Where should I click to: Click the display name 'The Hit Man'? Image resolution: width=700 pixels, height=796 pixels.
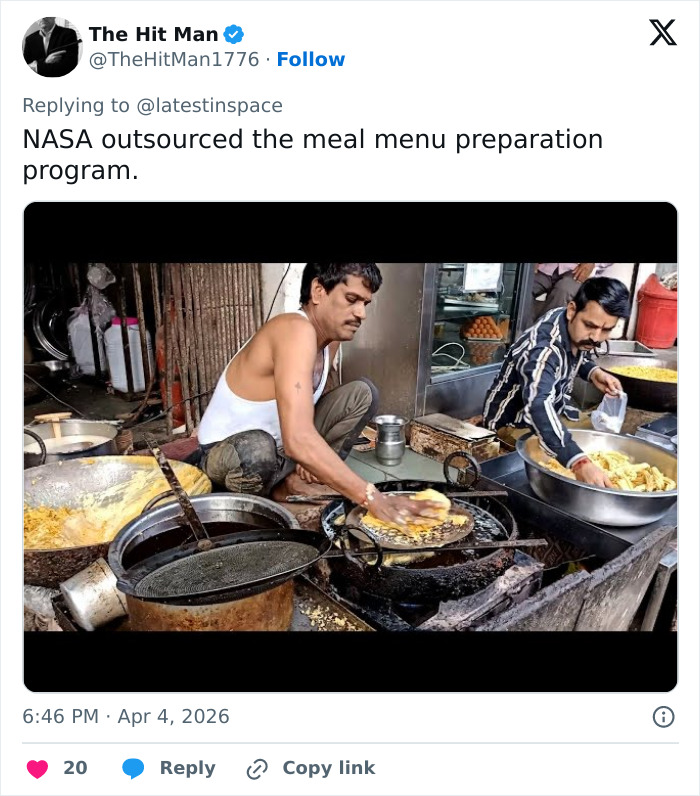pos(153,34)
